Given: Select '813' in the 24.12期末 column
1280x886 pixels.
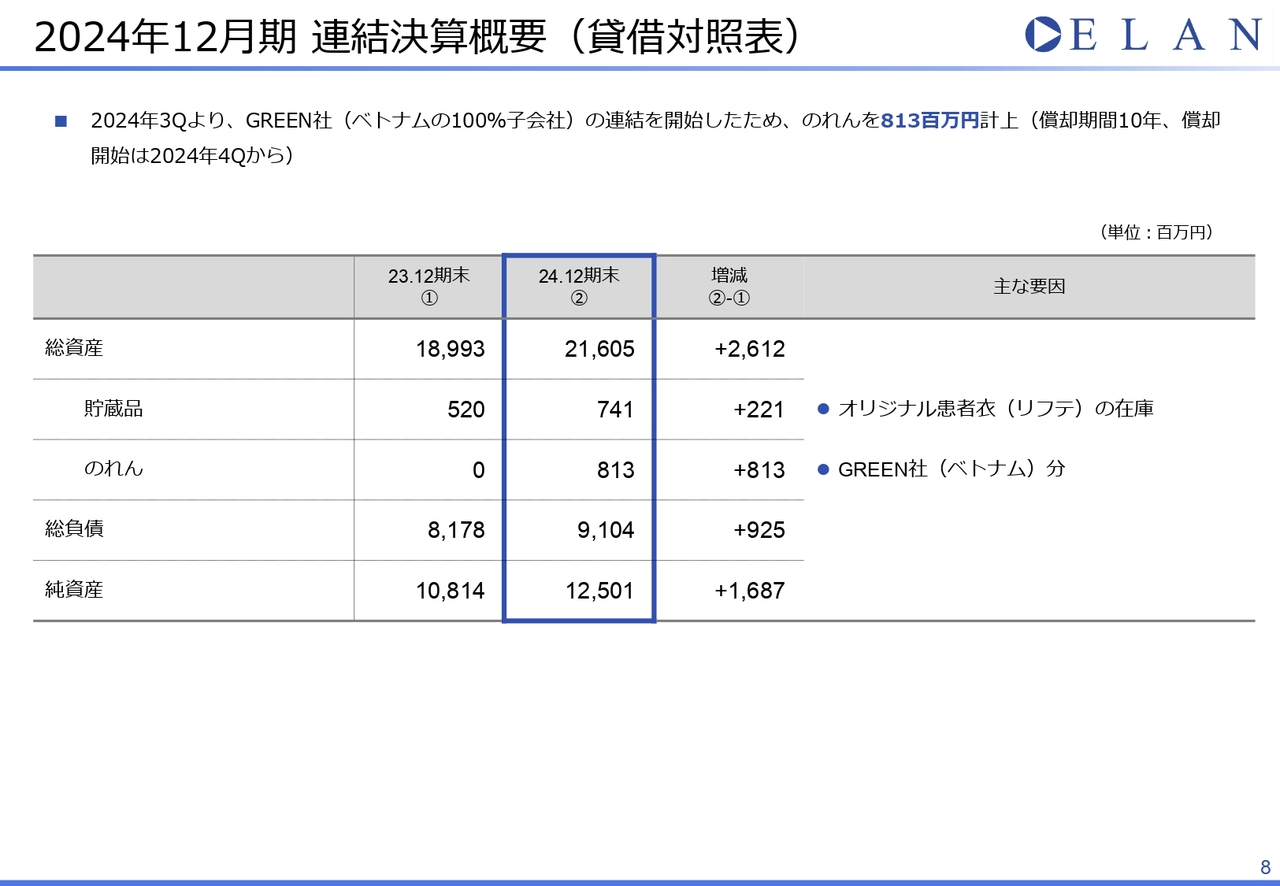Looking at the screenshot, I should pyautogui.click(x=616, y=470).
